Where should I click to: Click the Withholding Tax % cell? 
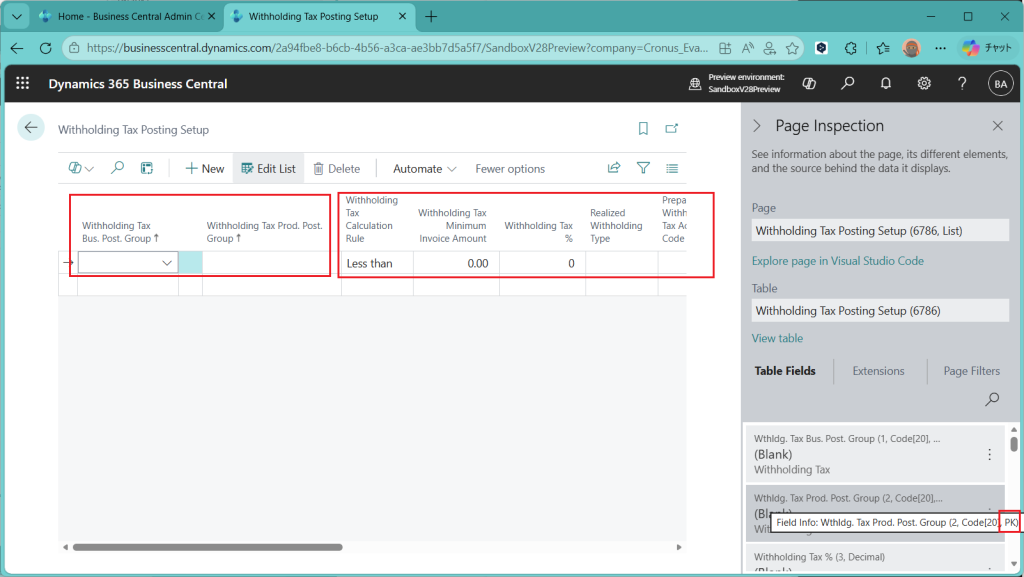(541, 263)
